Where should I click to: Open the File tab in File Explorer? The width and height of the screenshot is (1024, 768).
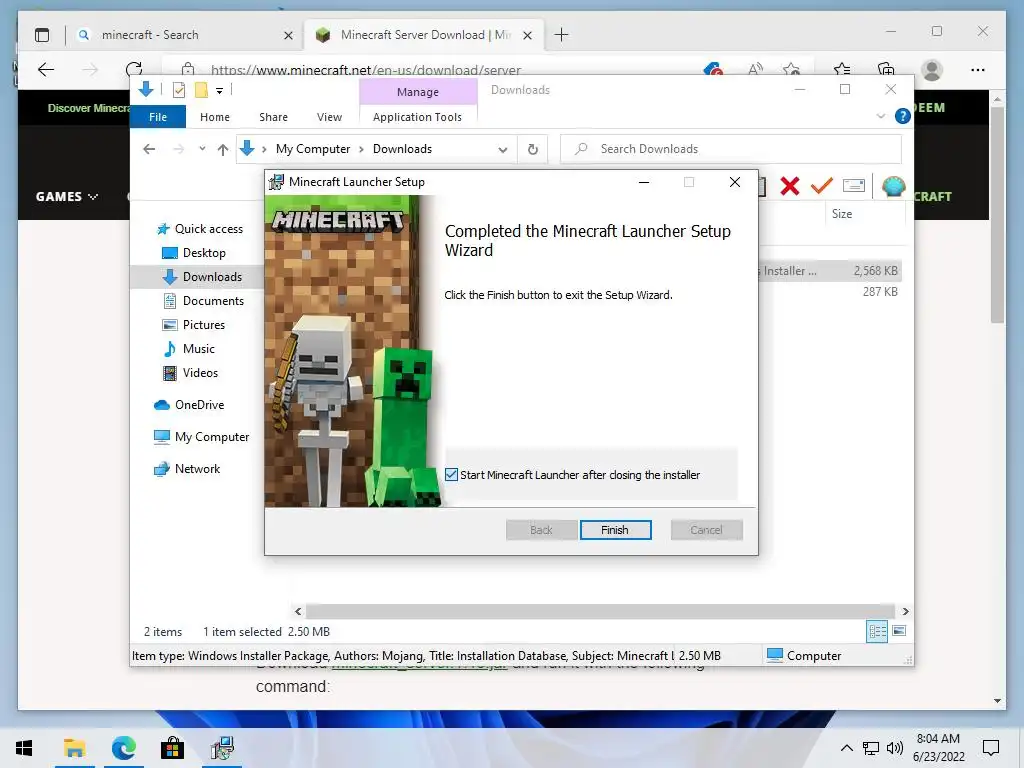(x=158, y=117)
